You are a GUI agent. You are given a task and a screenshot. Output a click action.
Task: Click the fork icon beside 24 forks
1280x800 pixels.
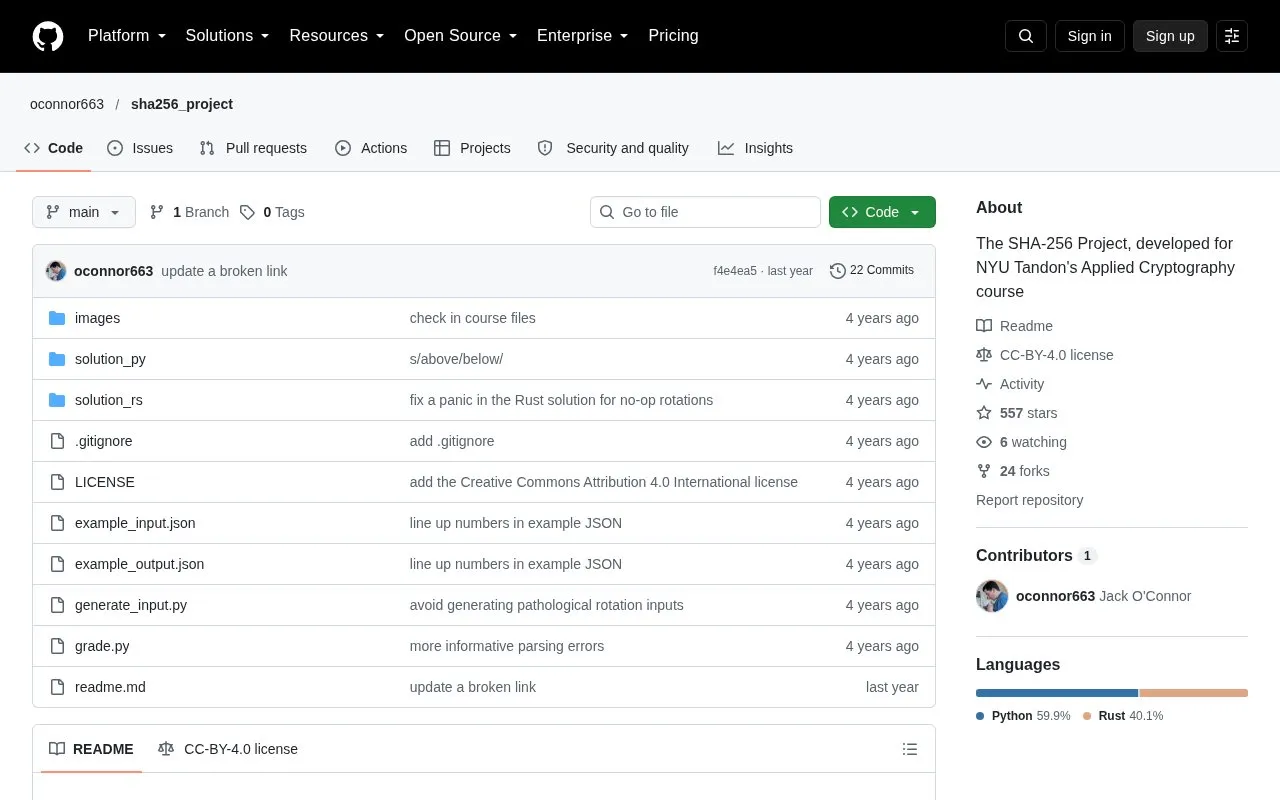(x=984, y=471)
